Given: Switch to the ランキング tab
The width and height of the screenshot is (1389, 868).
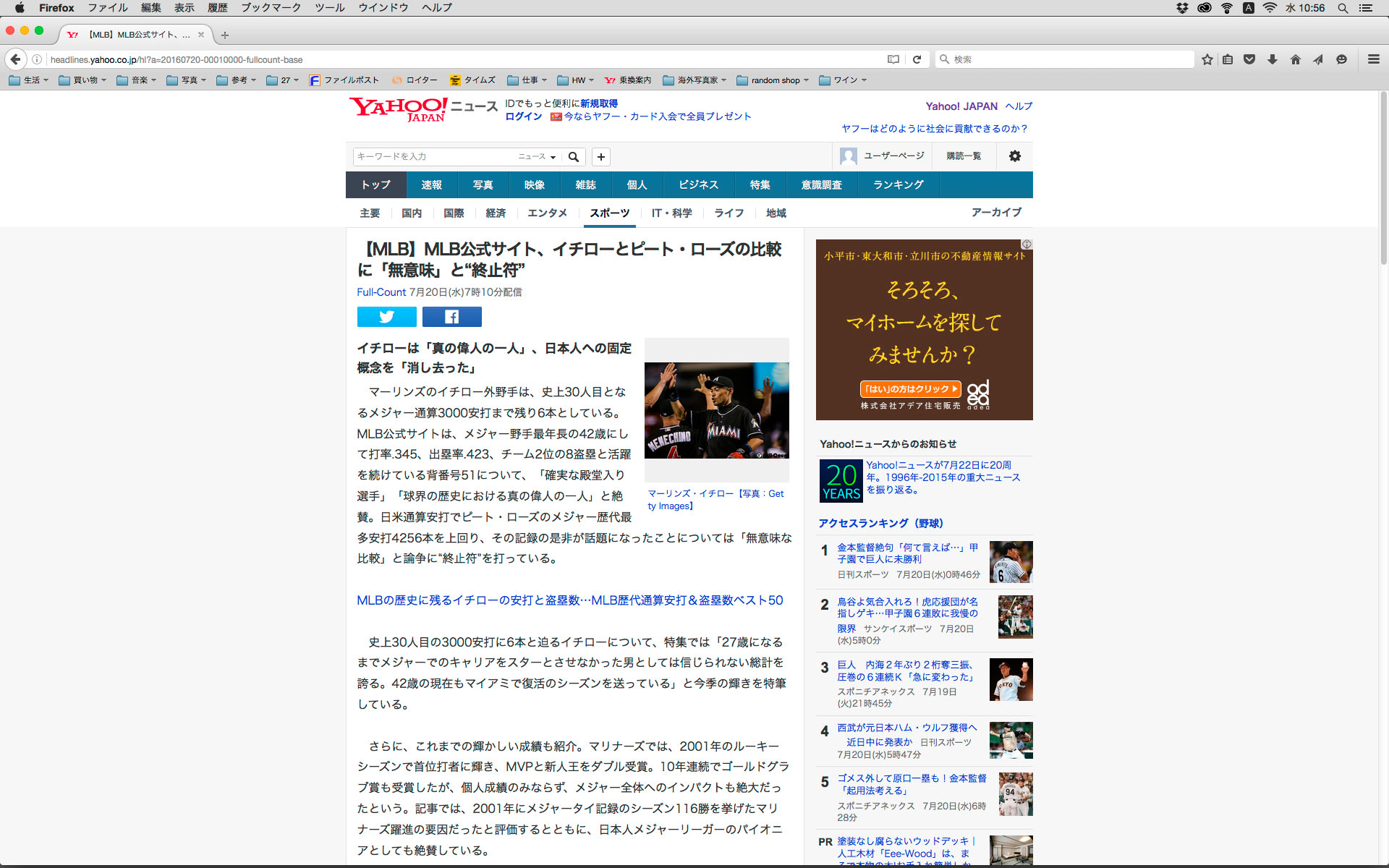Looking at the screenshot, I should pyautogui.click(x=898, y=185).
